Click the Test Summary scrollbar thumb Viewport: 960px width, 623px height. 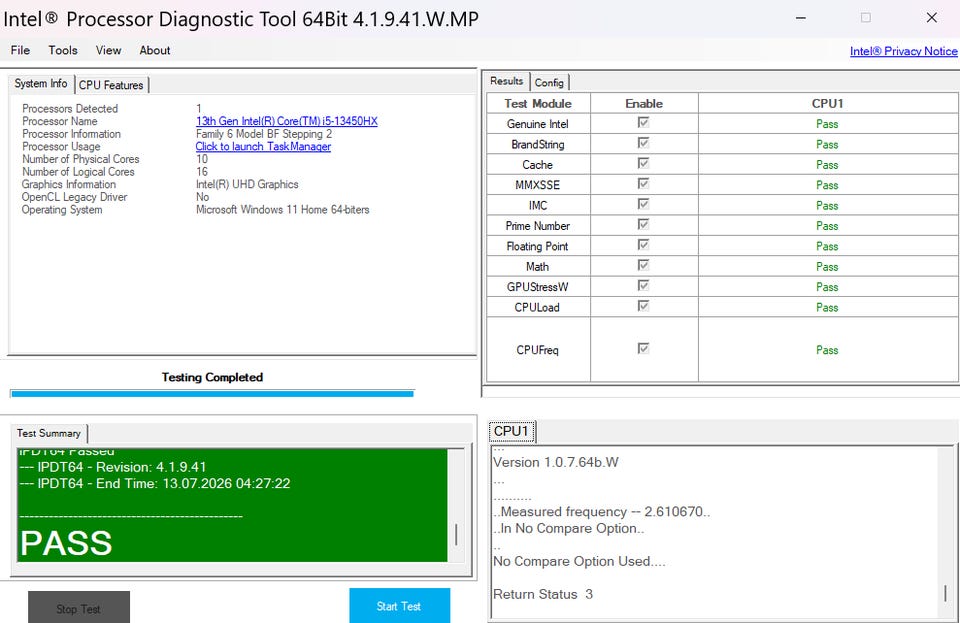click(x=456, y=535)
